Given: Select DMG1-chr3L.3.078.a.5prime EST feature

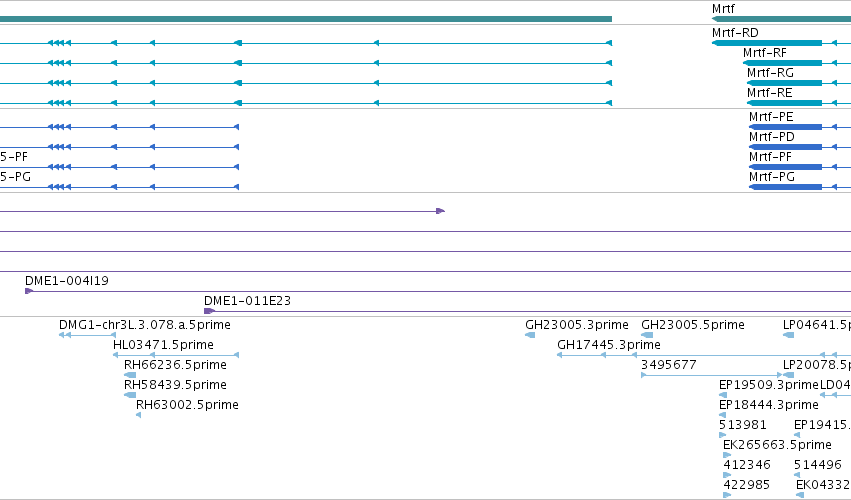Looking at the screenshot, I should (x=87, y=335).
